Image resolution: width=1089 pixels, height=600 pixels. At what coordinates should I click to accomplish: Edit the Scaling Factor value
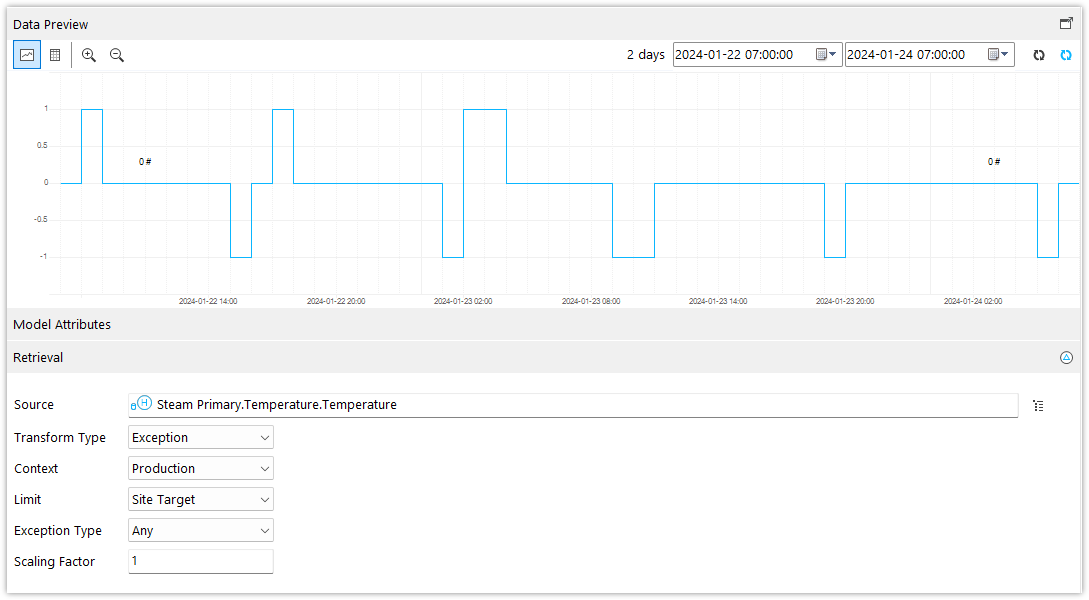pos(200,561)
